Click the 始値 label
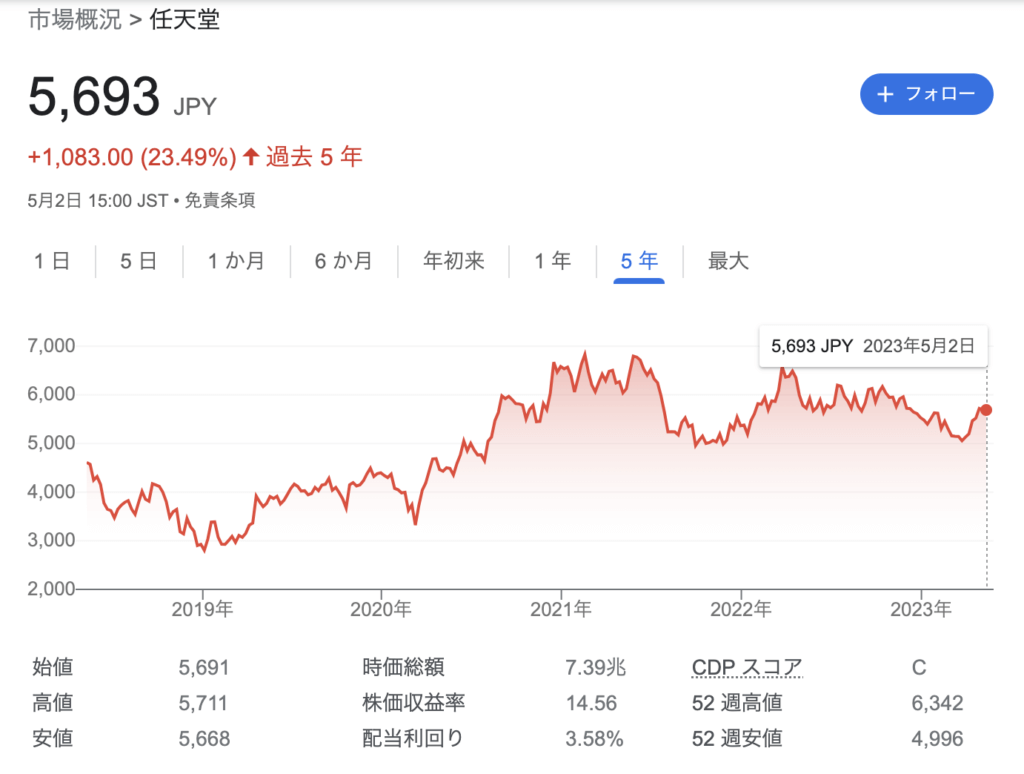Screen dimensions: 1024x774 click(x=53, y=667)
